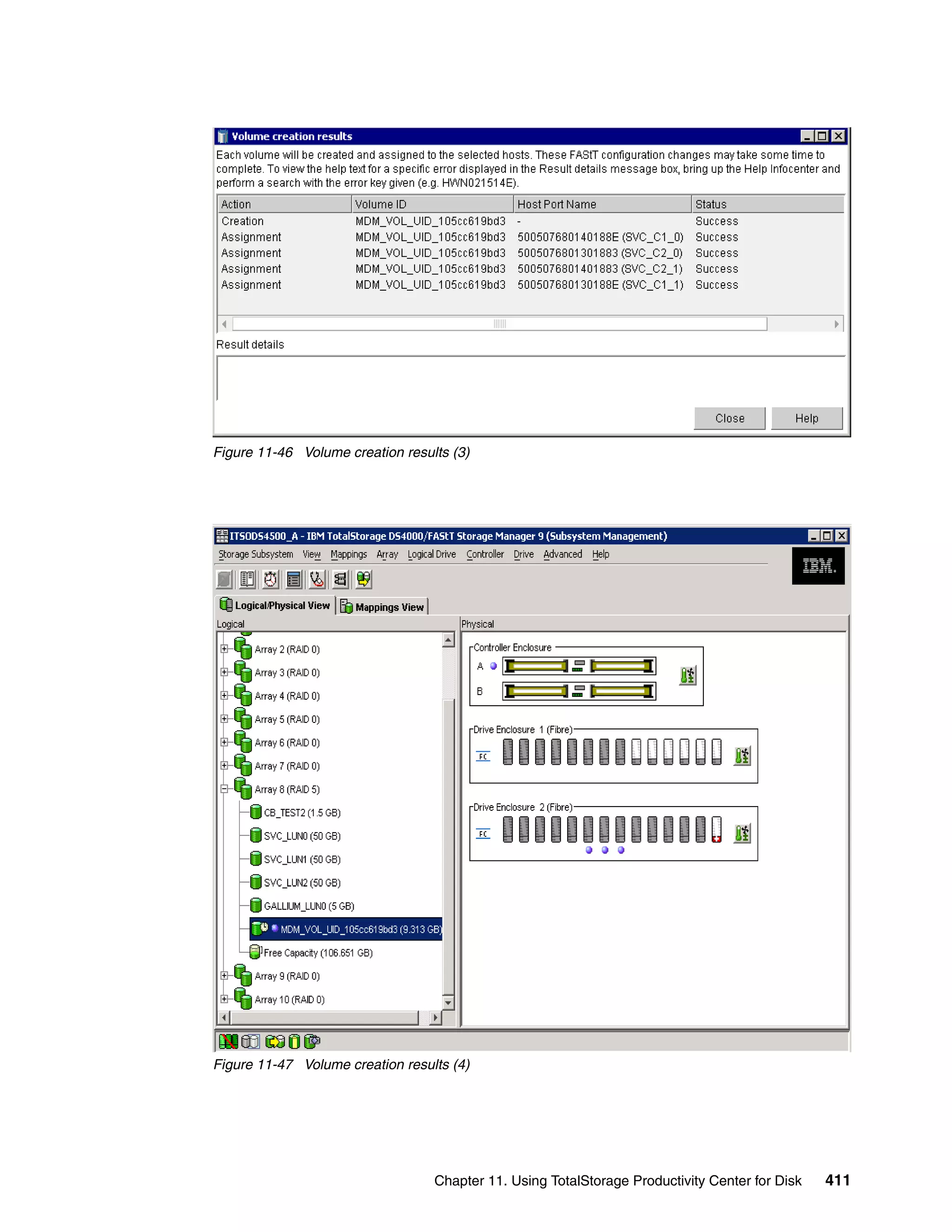Viewport: 952px width, 1232px height.
Task: Click inside the Result details text box
Action: pos(531,378)
